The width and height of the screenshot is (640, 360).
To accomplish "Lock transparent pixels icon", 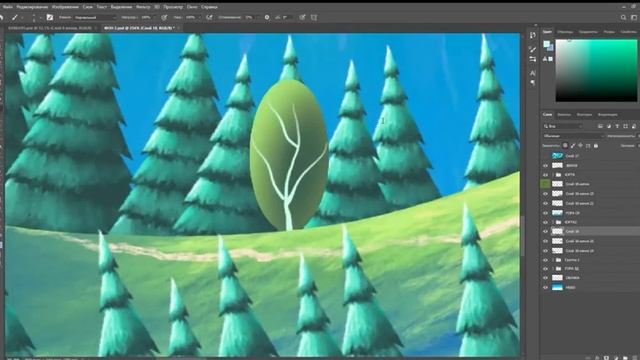I will pos(565,146).
